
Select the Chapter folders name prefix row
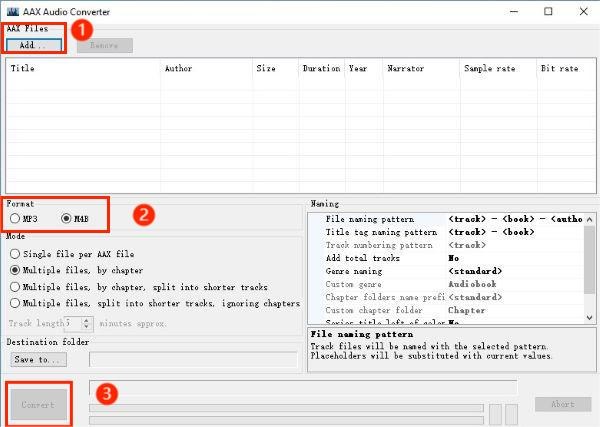447,297
